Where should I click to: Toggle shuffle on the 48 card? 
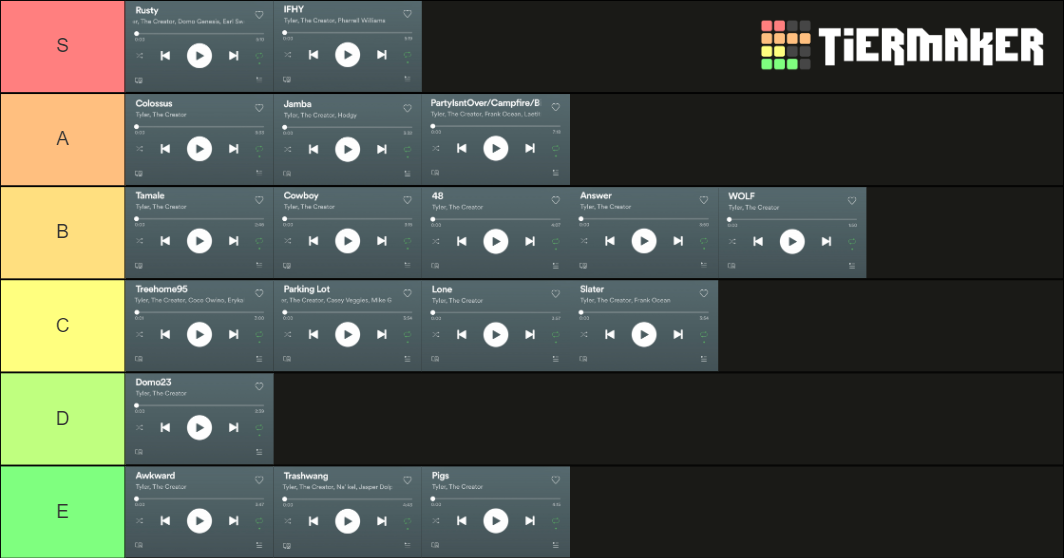pos(436,241)
